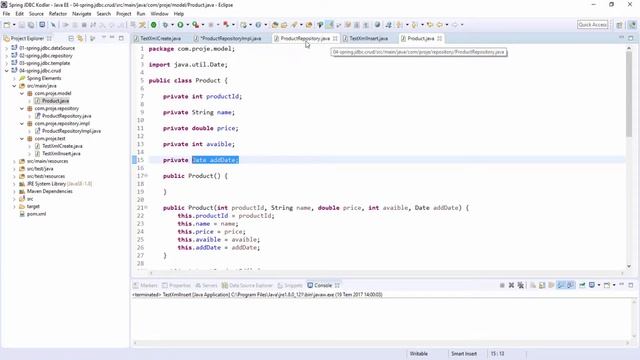Switch to the Snippets view tab
This screenshot has width=640, height=360.
[290, 285]
